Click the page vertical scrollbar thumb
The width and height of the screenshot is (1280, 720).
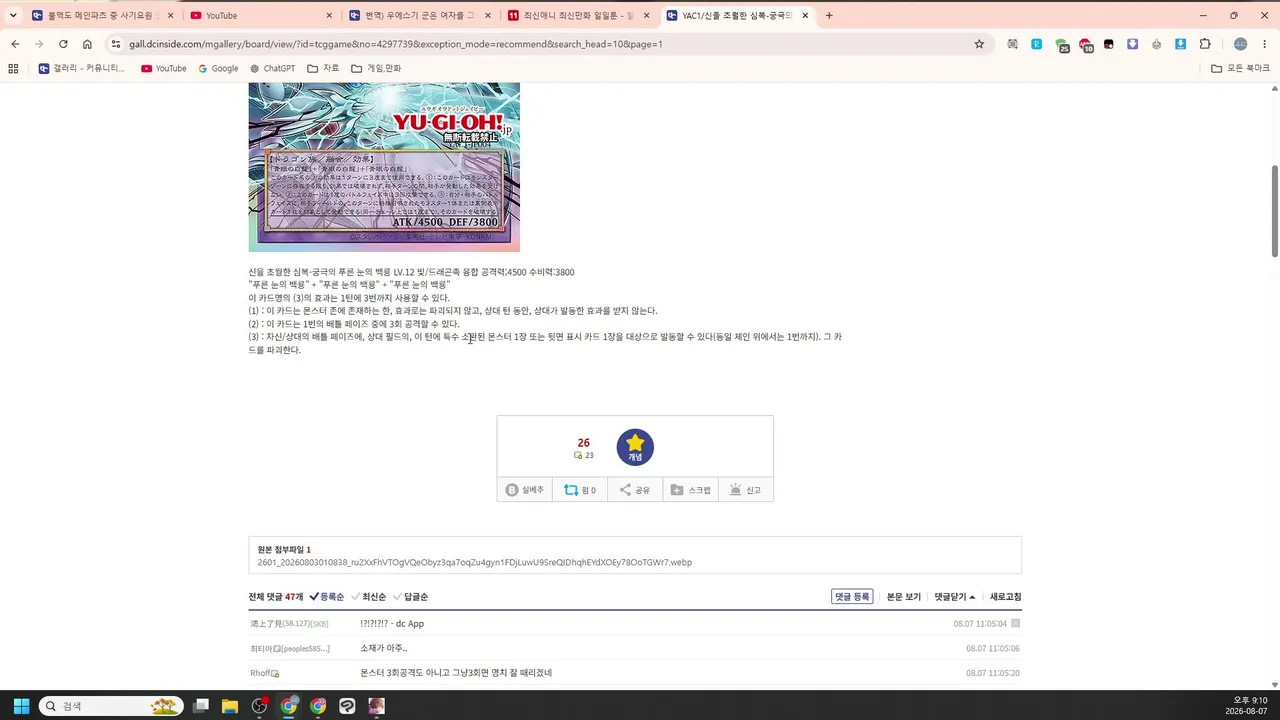(1275, 210)
